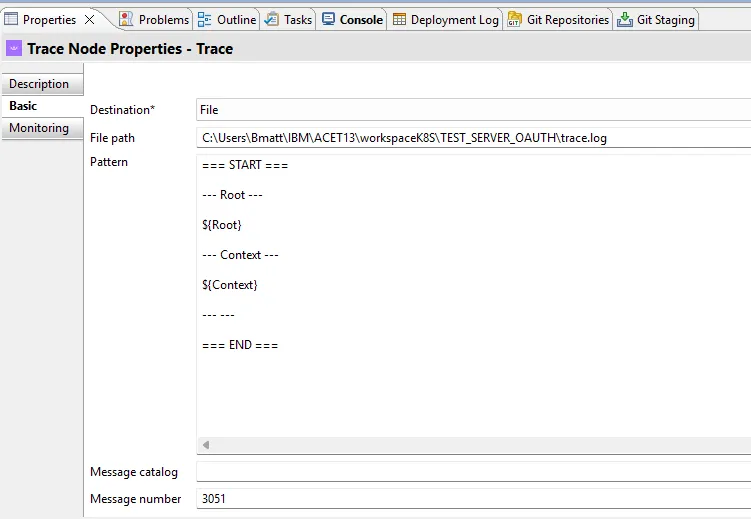Click the Git Staging download icon

[625, 19]
